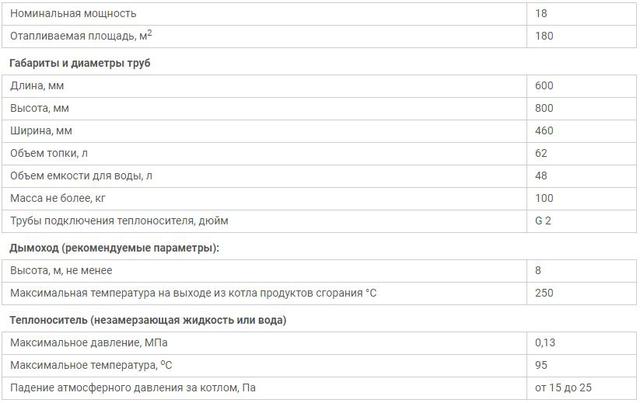The height and width of the screenshot is (403, 640).
Task: Select the 'Длина, мм' row label
Action: pos(37,86)
